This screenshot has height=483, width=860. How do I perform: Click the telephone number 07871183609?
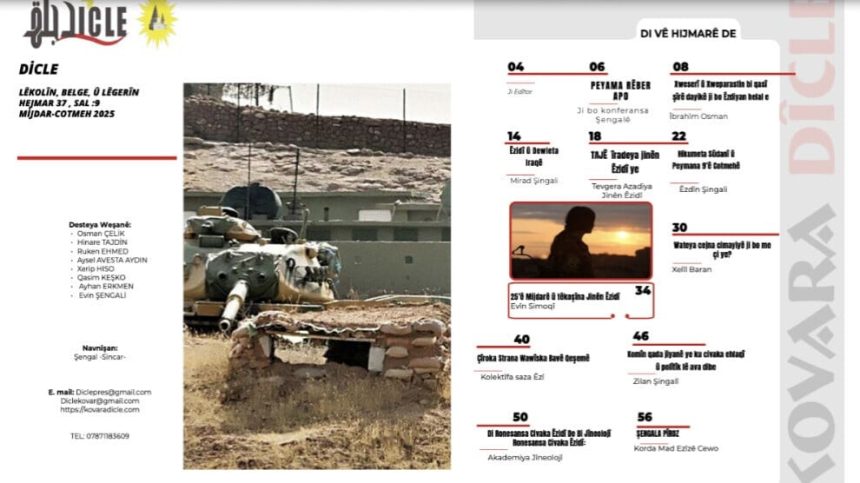click(99, 436)
